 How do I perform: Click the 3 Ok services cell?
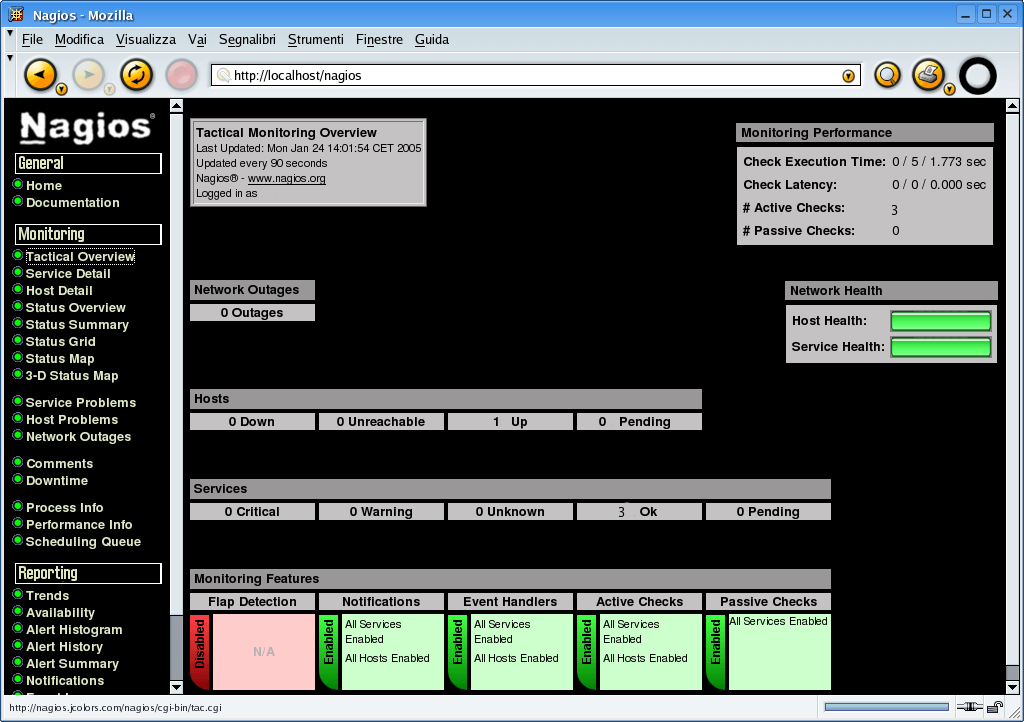point(639,512)
